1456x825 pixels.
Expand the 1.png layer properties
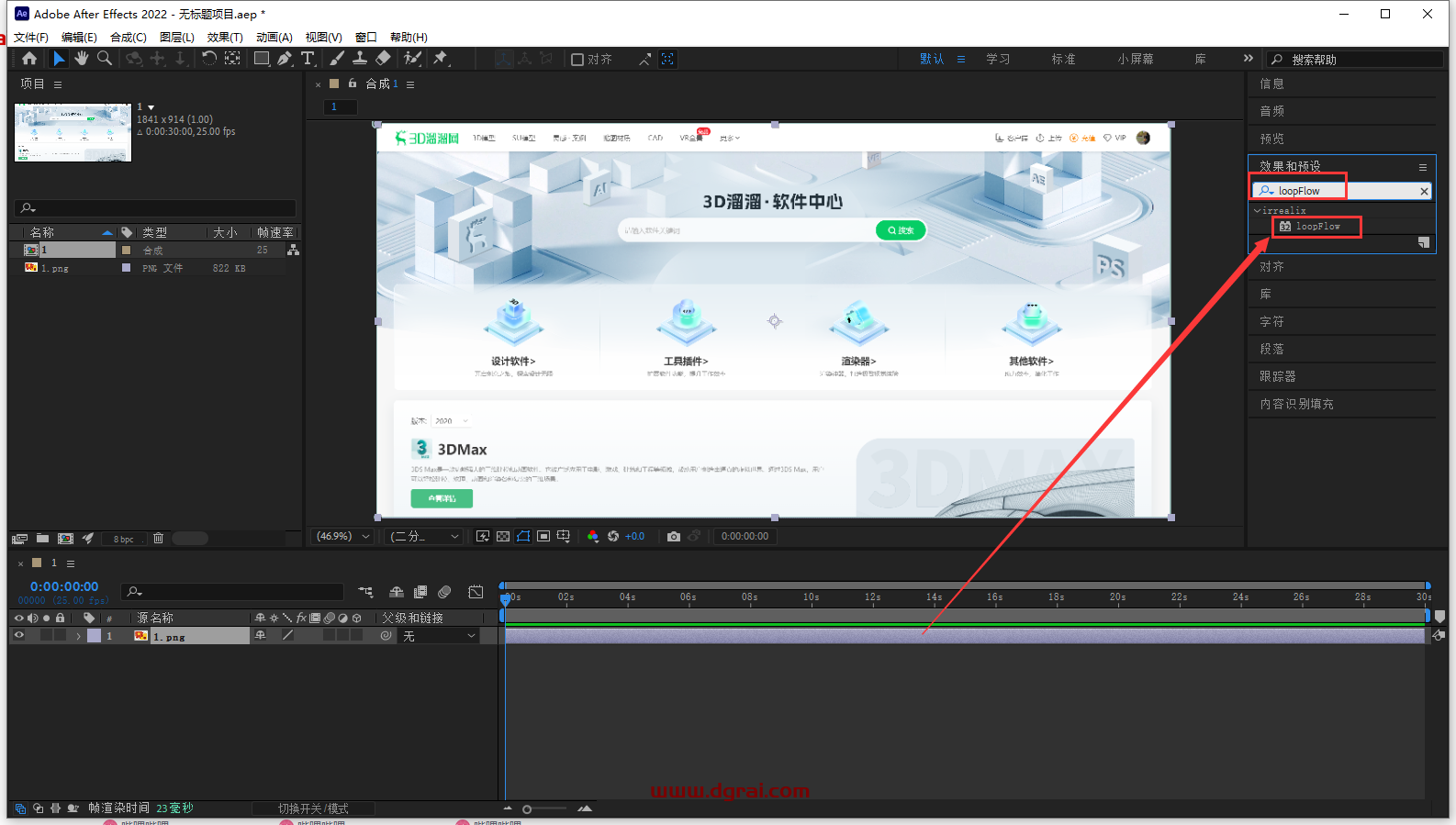79,636
